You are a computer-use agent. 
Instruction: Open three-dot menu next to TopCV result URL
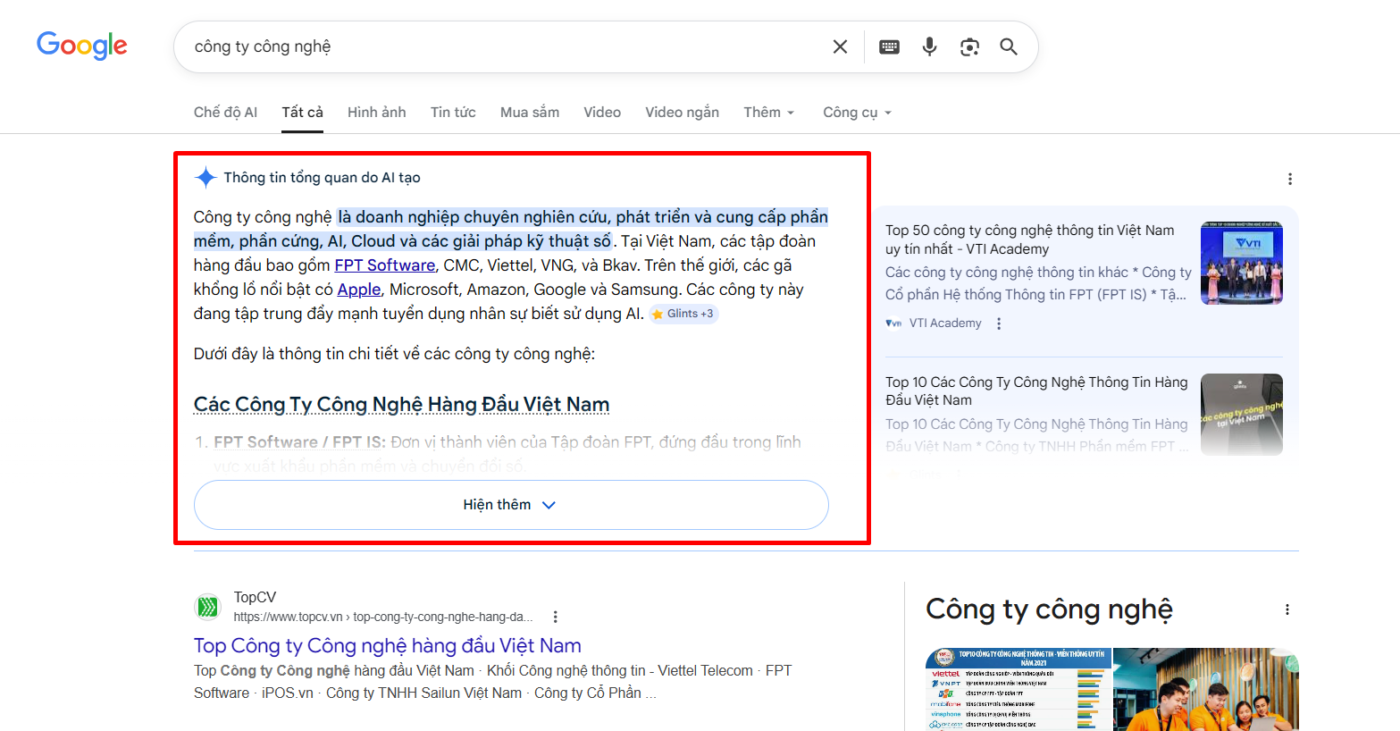click(556, 617)
